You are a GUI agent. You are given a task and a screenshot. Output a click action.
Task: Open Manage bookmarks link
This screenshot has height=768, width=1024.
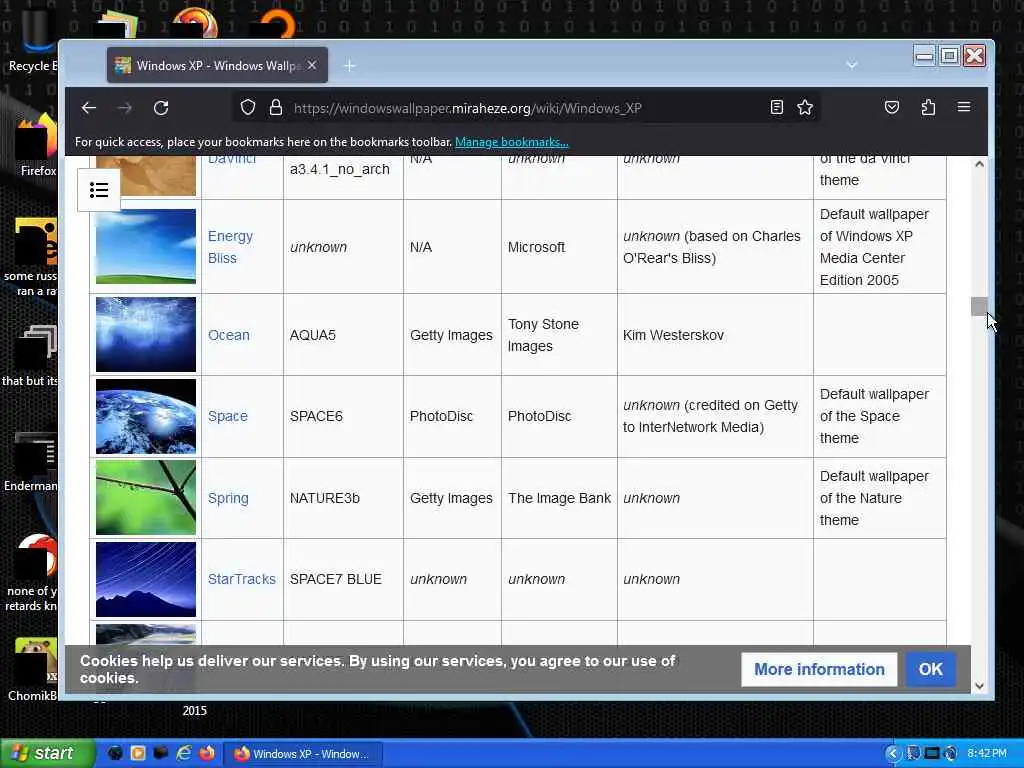[x=511, y=142]
